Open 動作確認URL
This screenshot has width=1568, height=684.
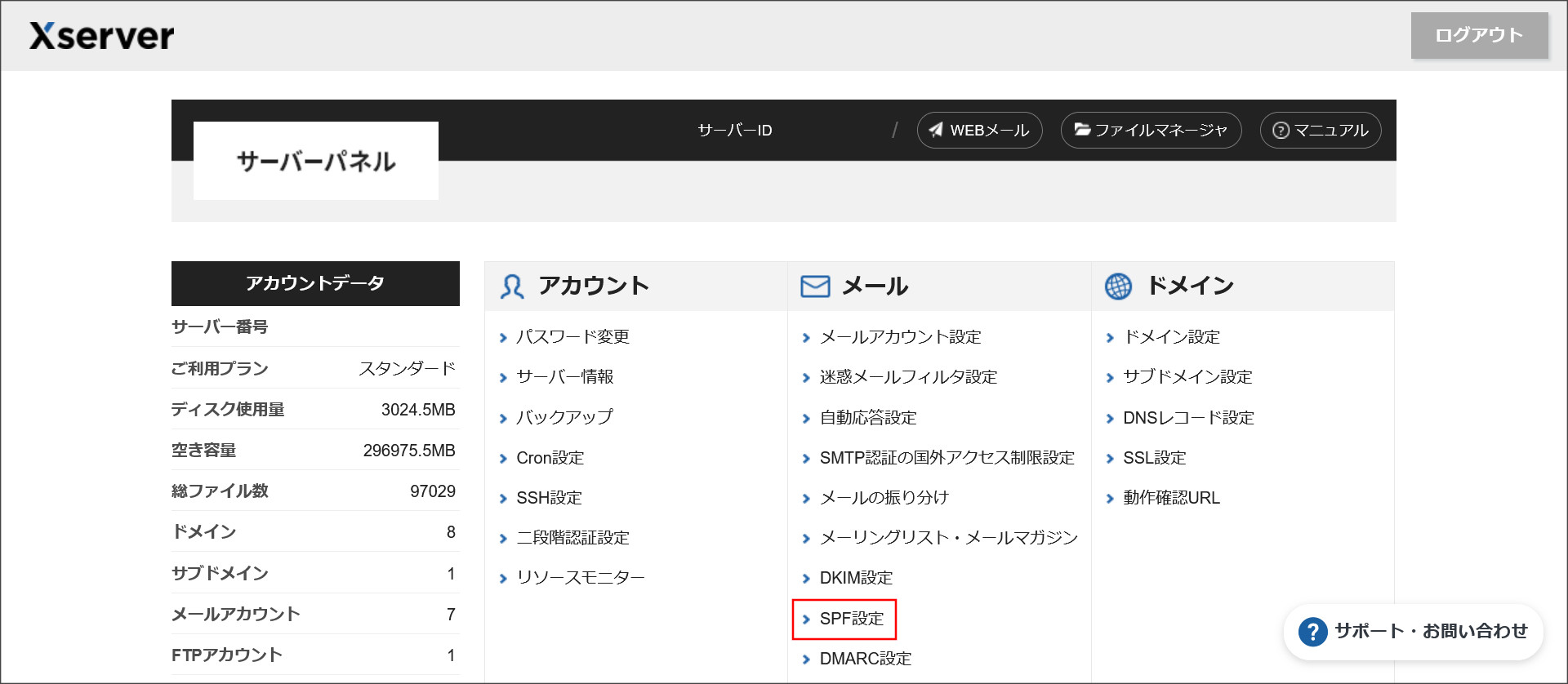pyautogui.click(x=1171, y=498)
